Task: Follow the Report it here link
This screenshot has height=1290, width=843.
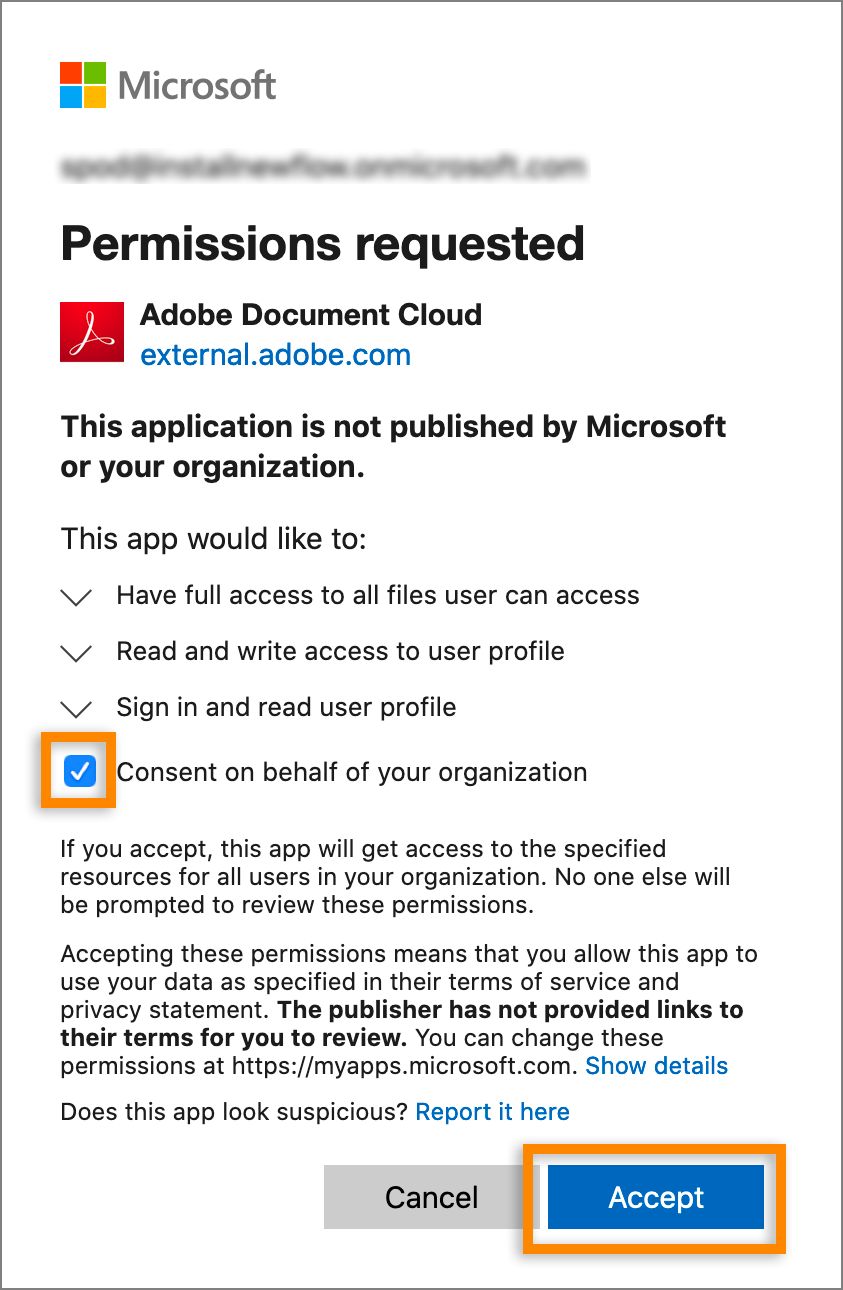Action: pyautogui.click(x=492, y=1112)
